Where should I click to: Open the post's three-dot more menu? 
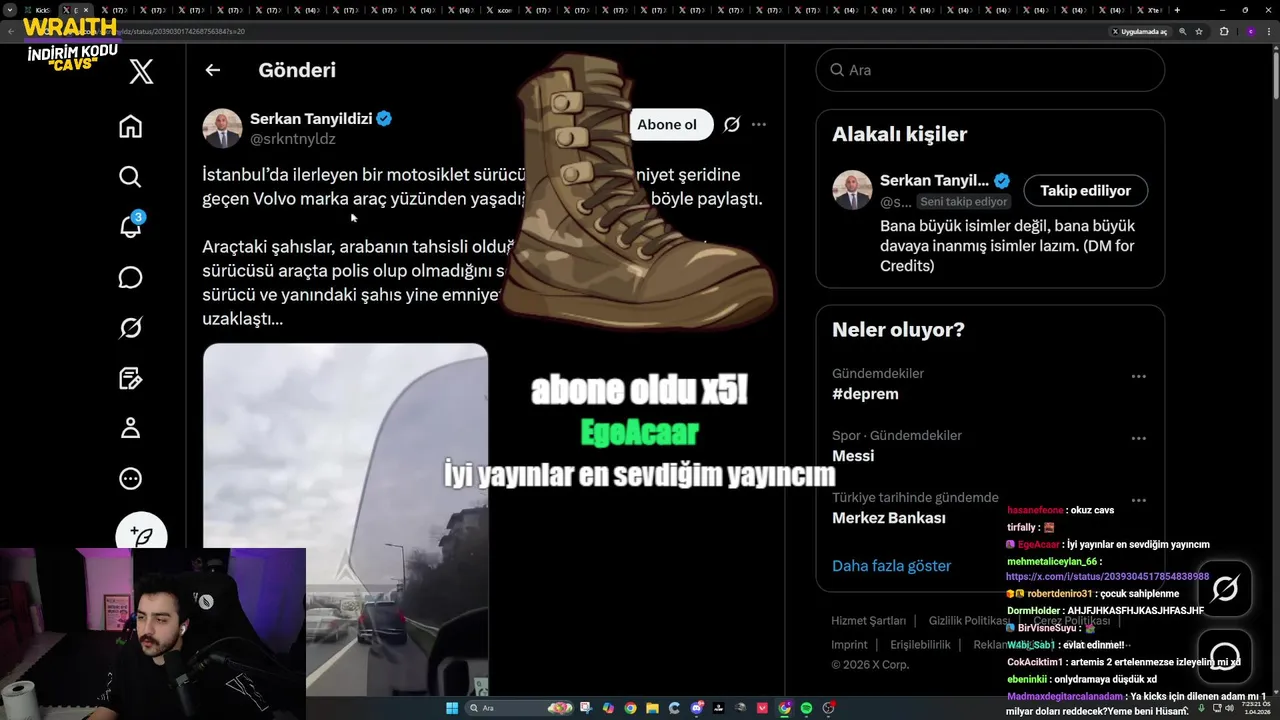pos(759,125)
